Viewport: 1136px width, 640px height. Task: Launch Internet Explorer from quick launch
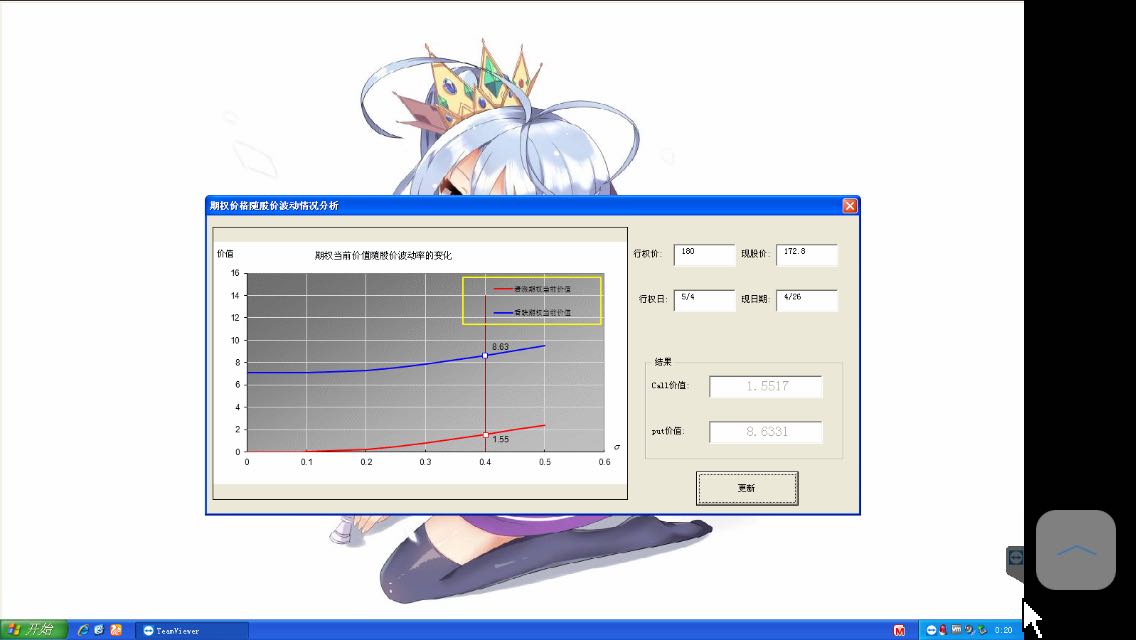83,630
